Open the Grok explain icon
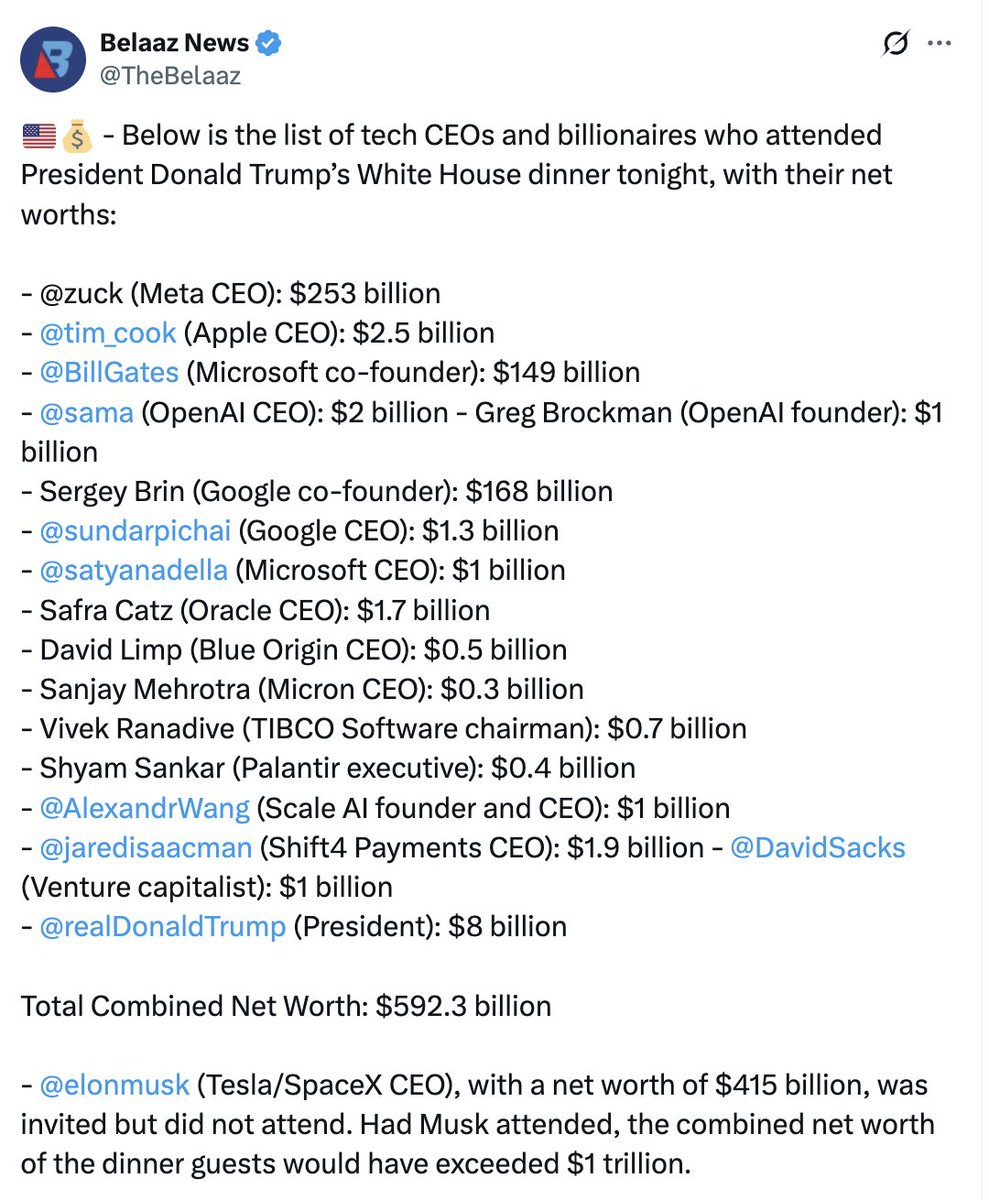This screenshot has width=989, height=1200. tap(895, 44)
